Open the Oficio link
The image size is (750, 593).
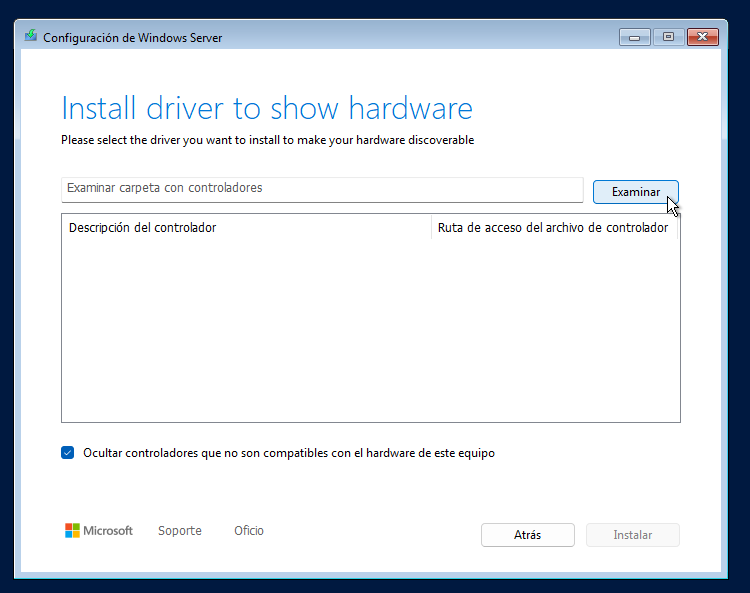[x=249, y=531]
